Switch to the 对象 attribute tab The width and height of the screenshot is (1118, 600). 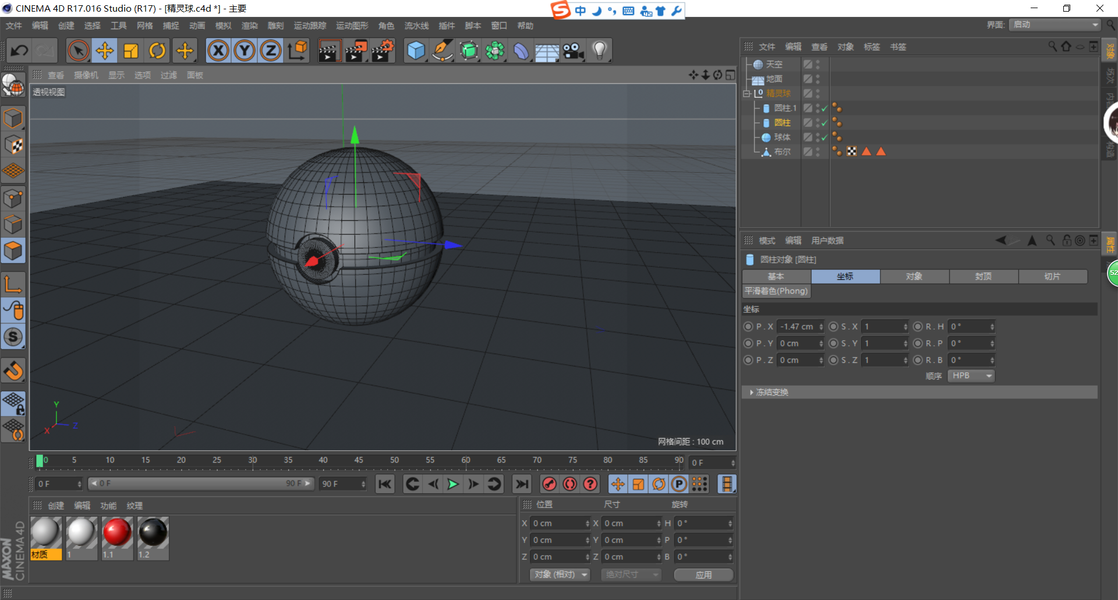914,276
